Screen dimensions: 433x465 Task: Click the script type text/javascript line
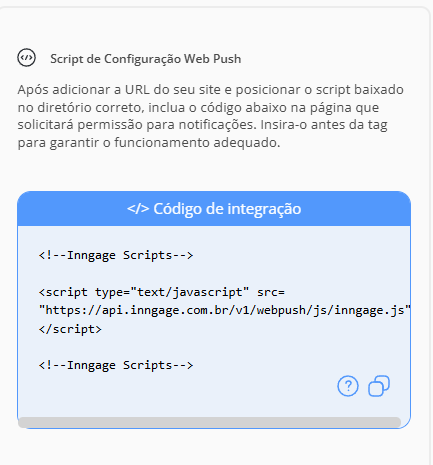162,292
